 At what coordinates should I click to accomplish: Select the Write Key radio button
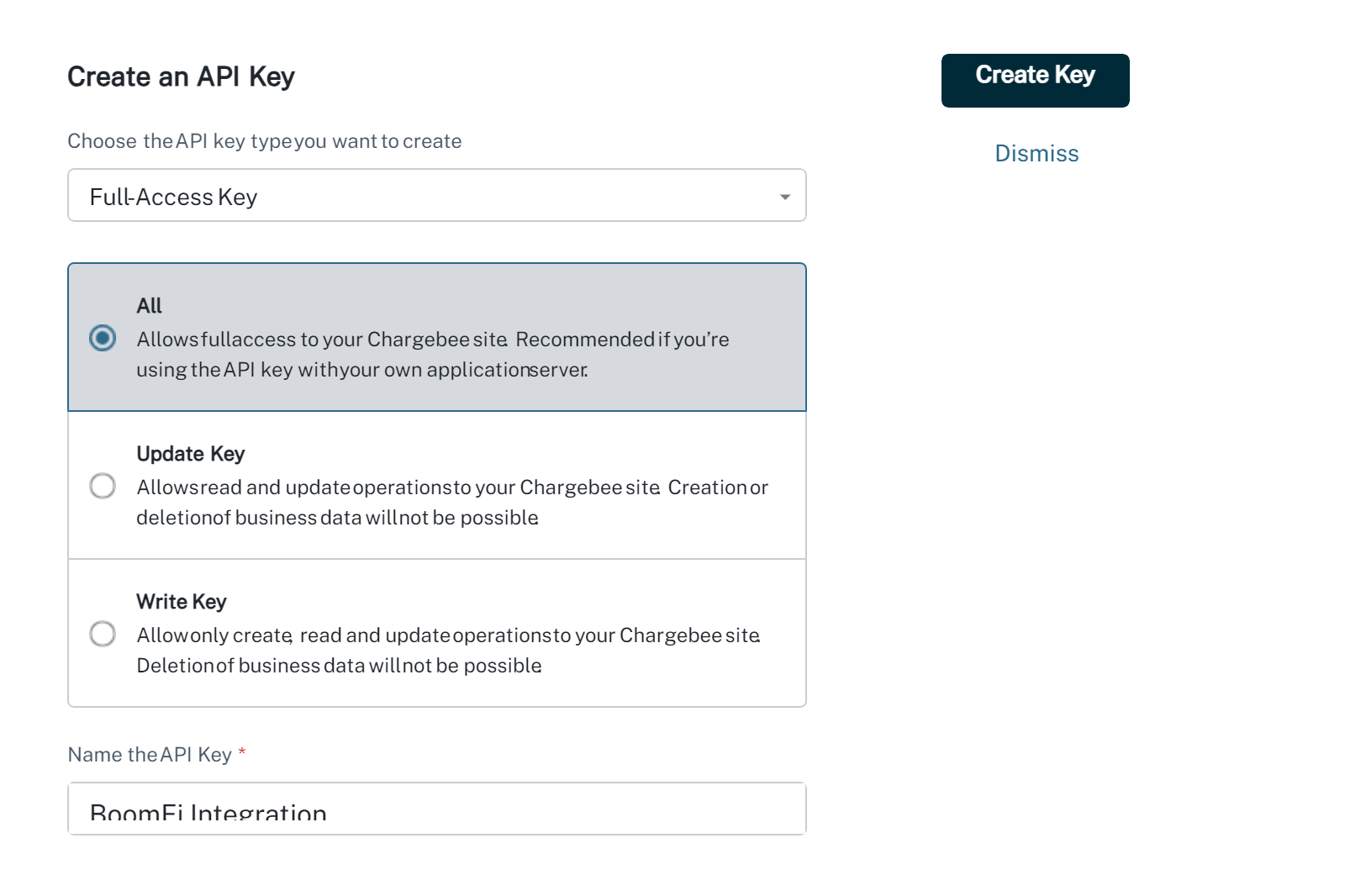coord(103,634)
